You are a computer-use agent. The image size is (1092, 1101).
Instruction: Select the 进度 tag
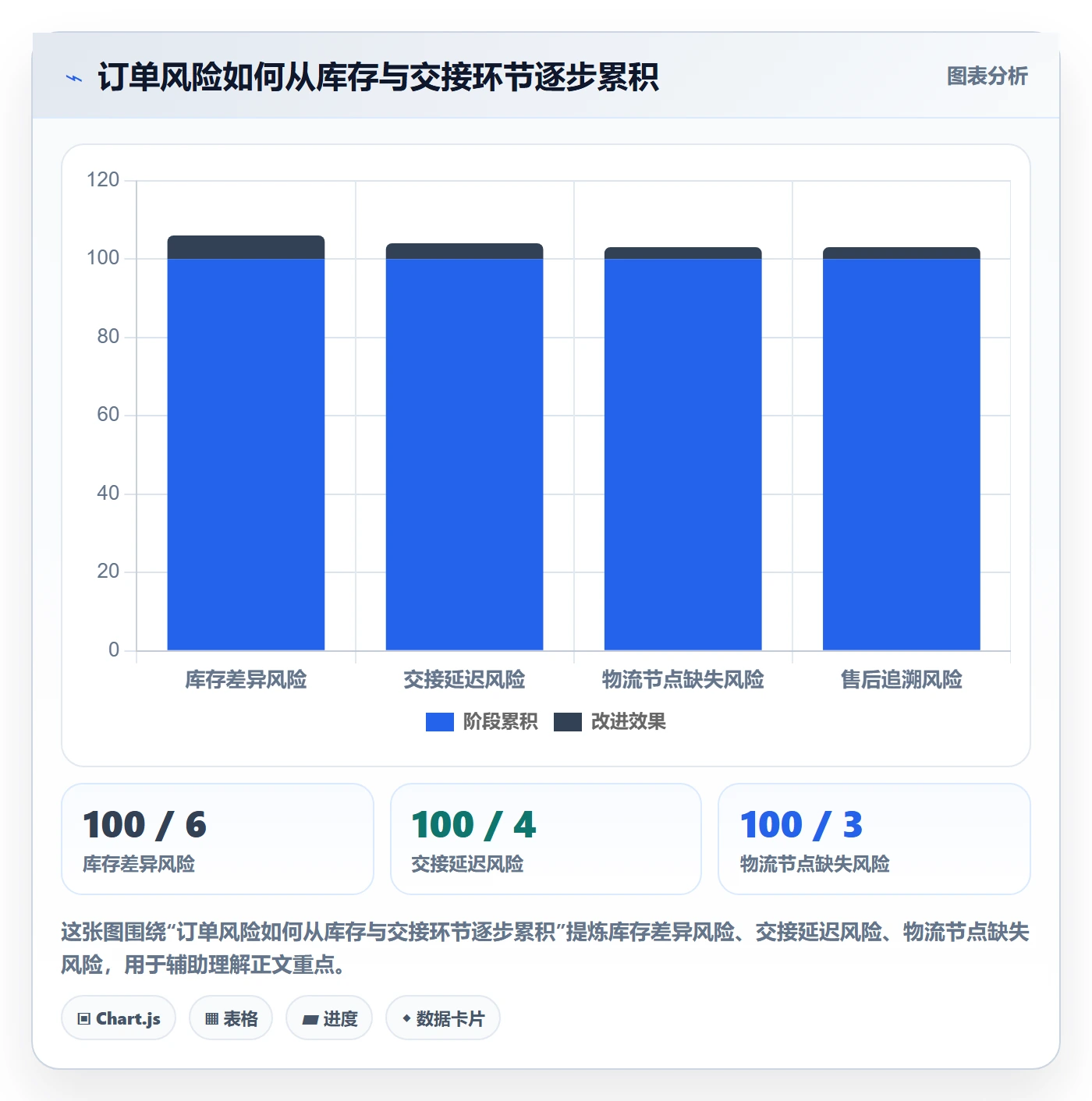[x=329, y=1018]
